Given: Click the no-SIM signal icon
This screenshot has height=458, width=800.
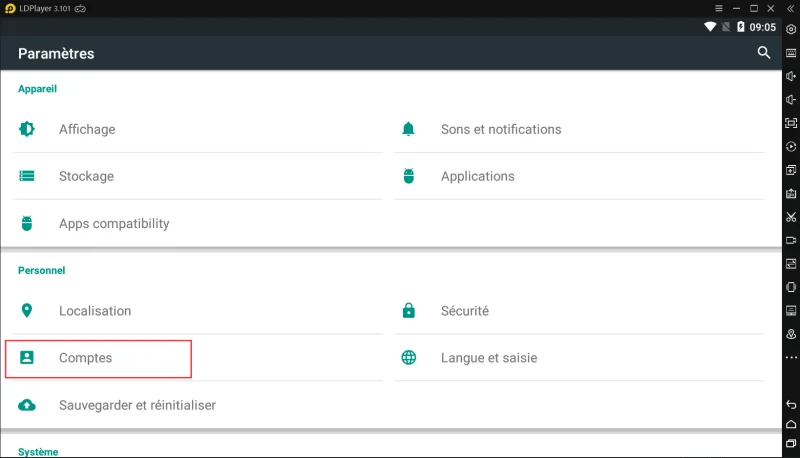Looking at the screenshot, I should 726,27.
